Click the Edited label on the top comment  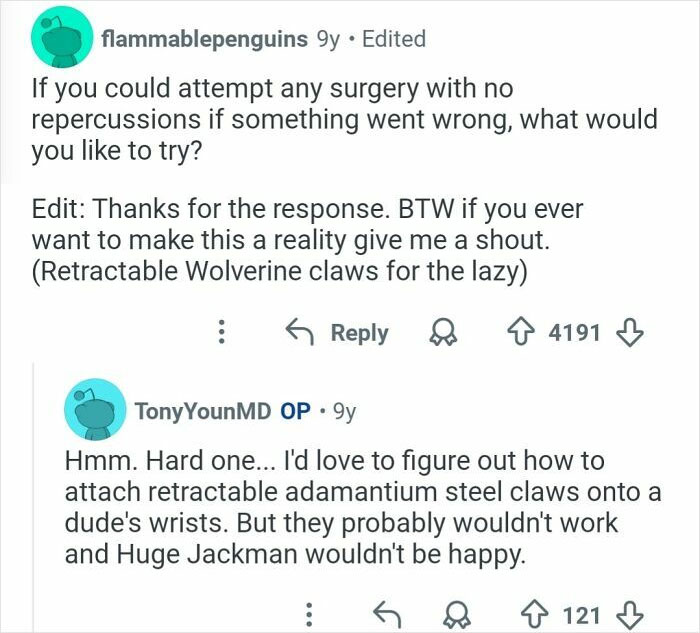point(393,39)
